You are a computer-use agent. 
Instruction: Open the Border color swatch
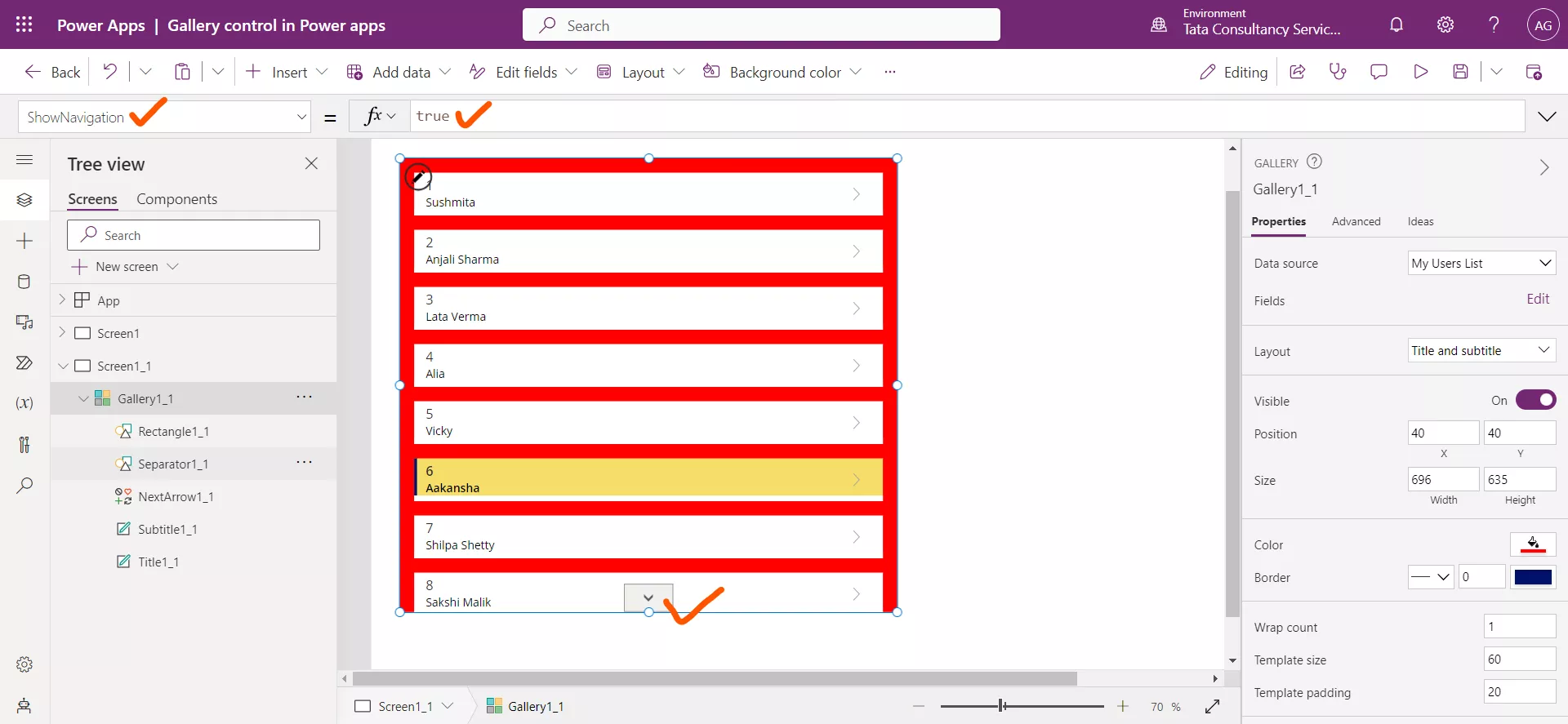coord(1533,577)
